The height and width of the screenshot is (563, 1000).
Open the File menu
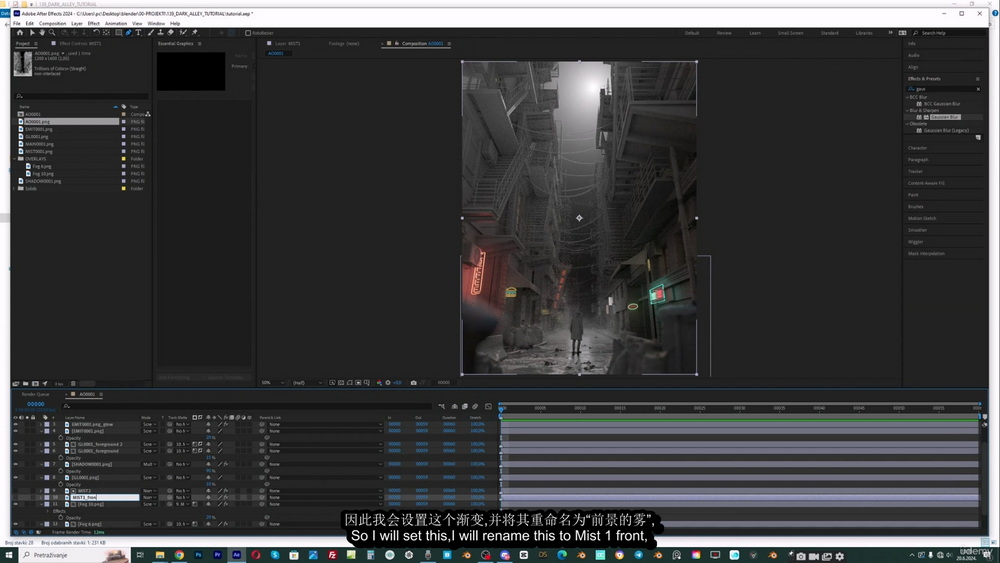(17, 24)
